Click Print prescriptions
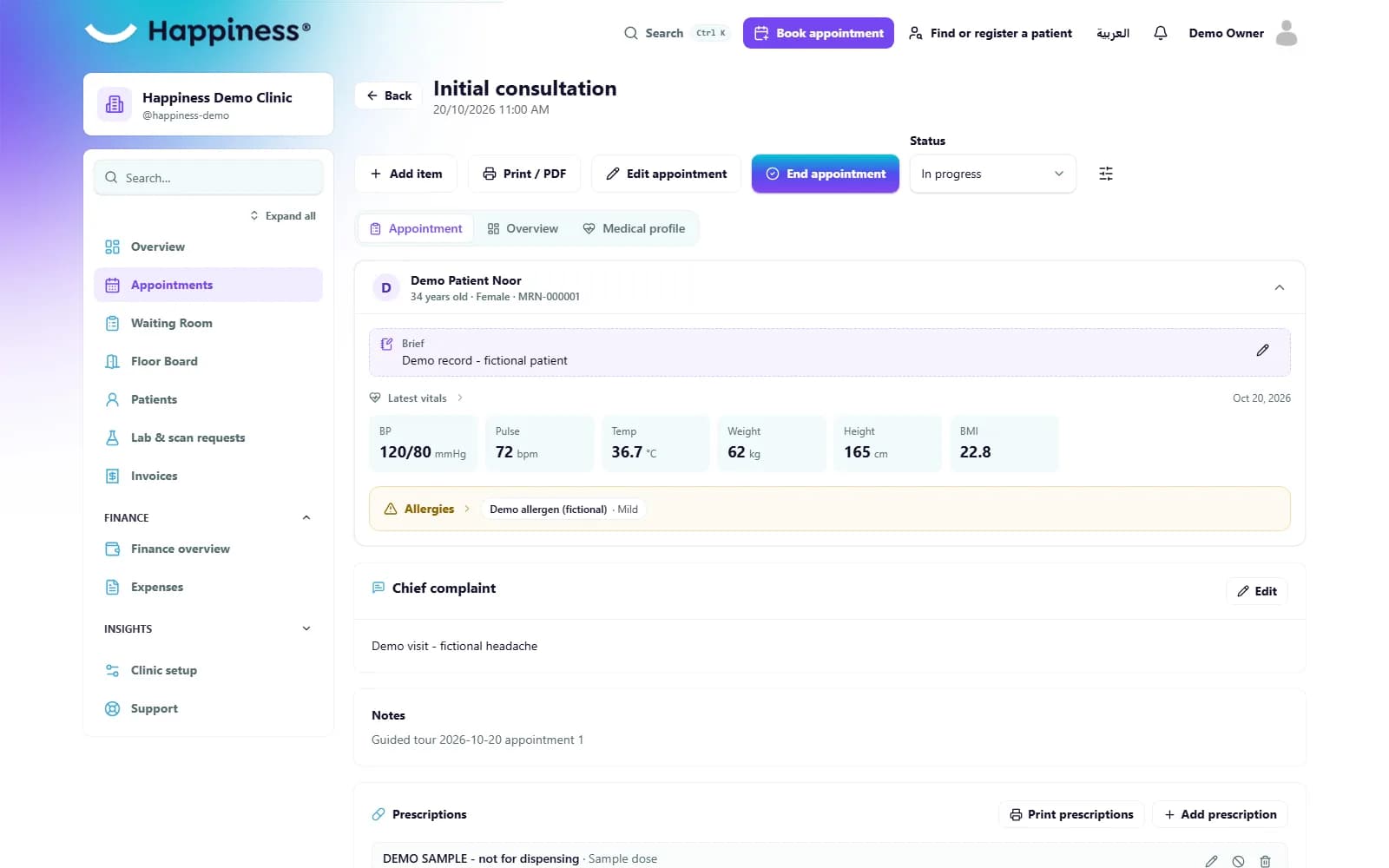 1071,814
